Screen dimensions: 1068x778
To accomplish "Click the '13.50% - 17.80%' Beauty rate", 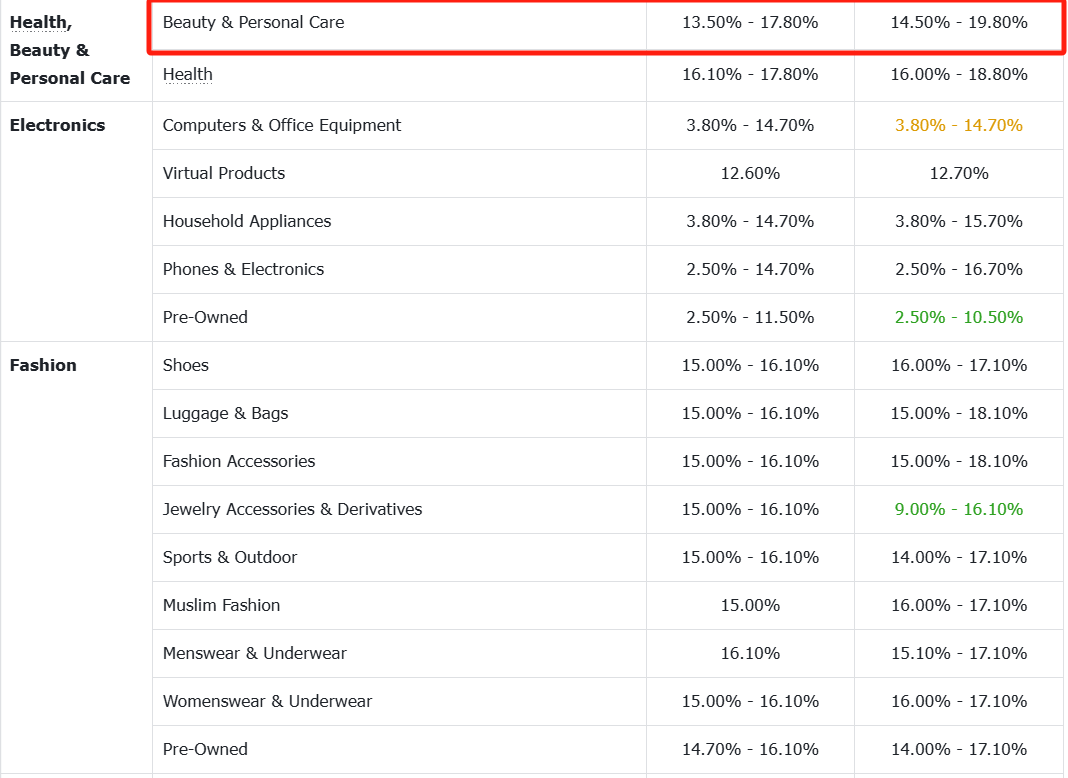I will point(750,22).
